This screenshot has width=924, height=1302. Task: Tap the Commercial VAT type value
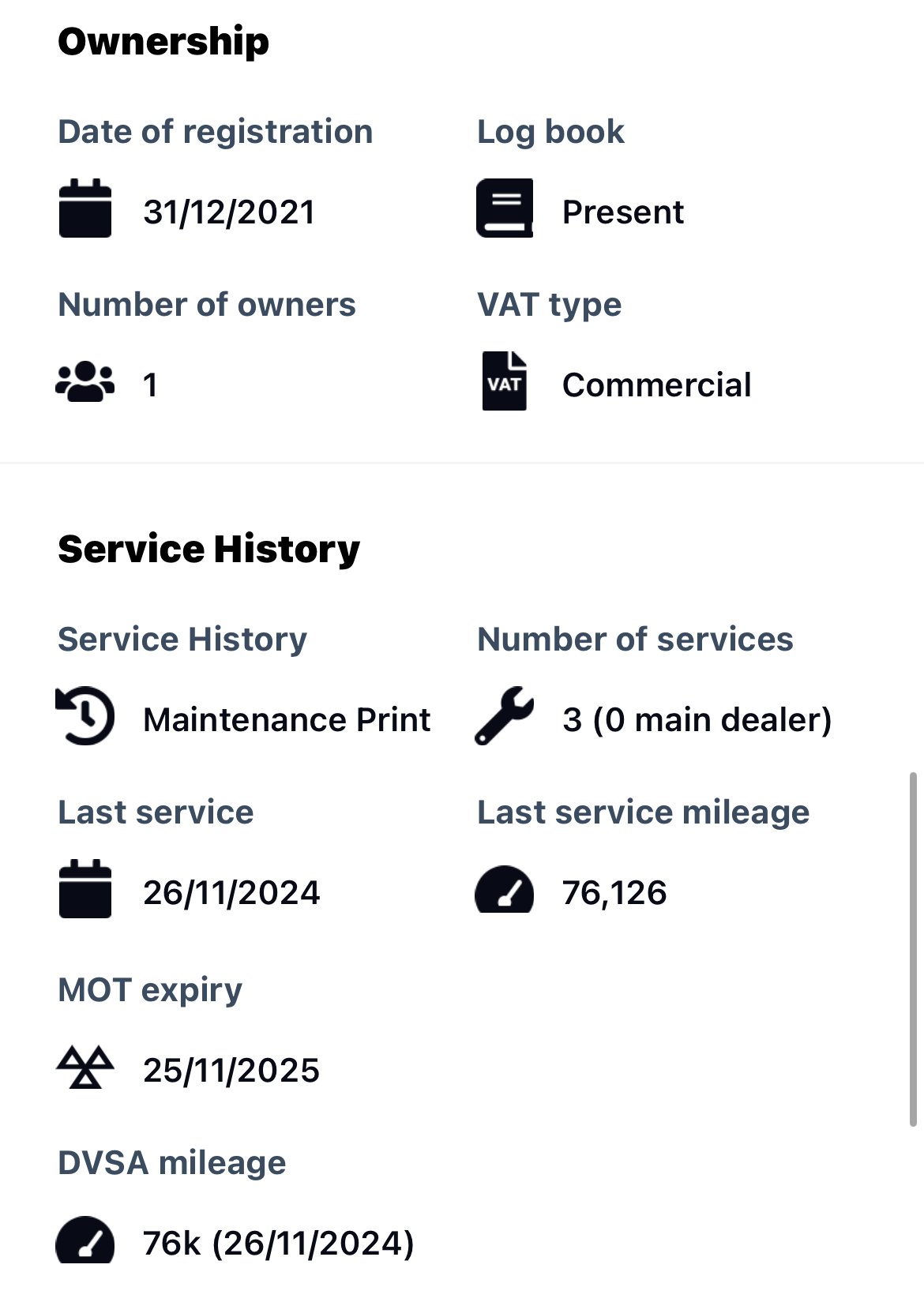[x=656, y=385]
